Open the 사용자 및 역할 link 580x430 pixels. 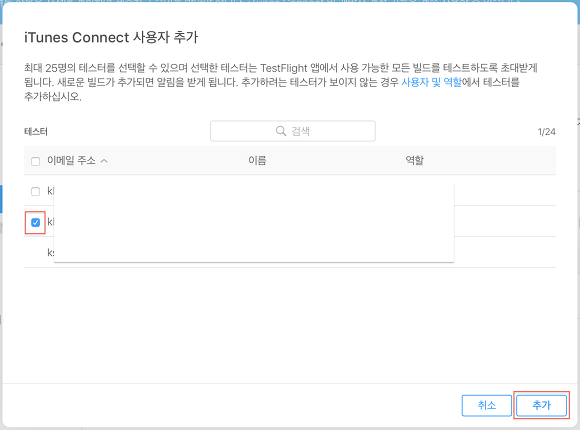(431, 82)
